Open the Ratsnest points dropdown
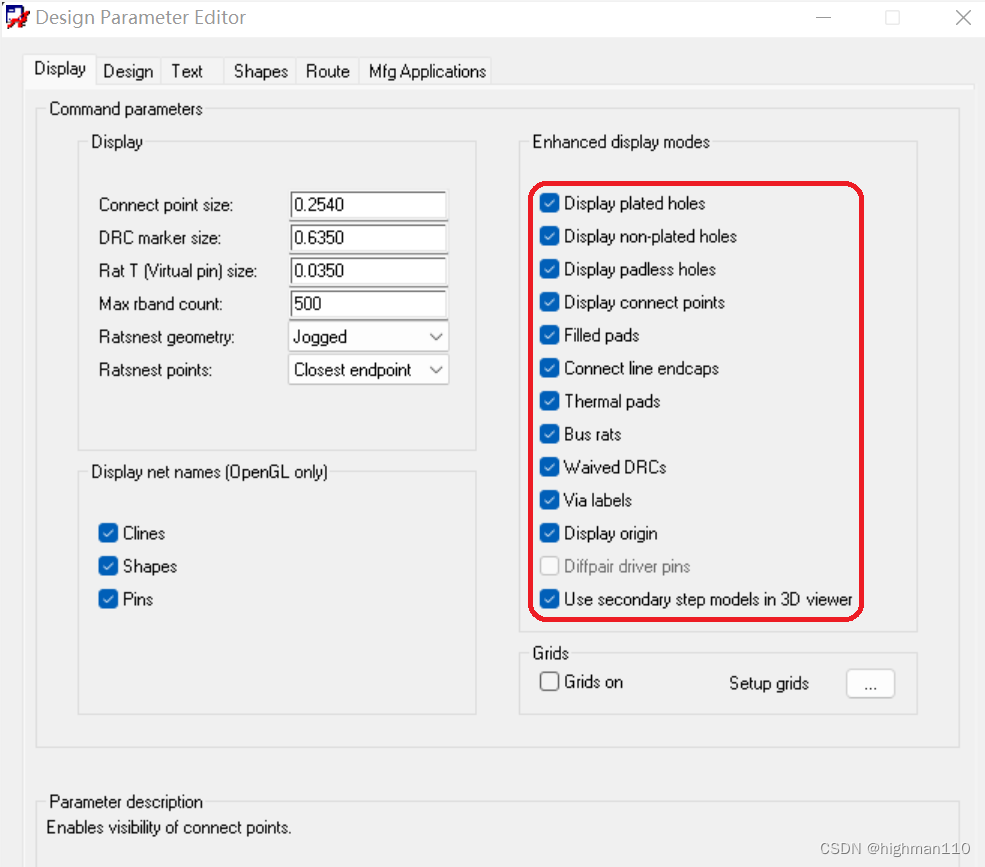 (x=368, y=370)
